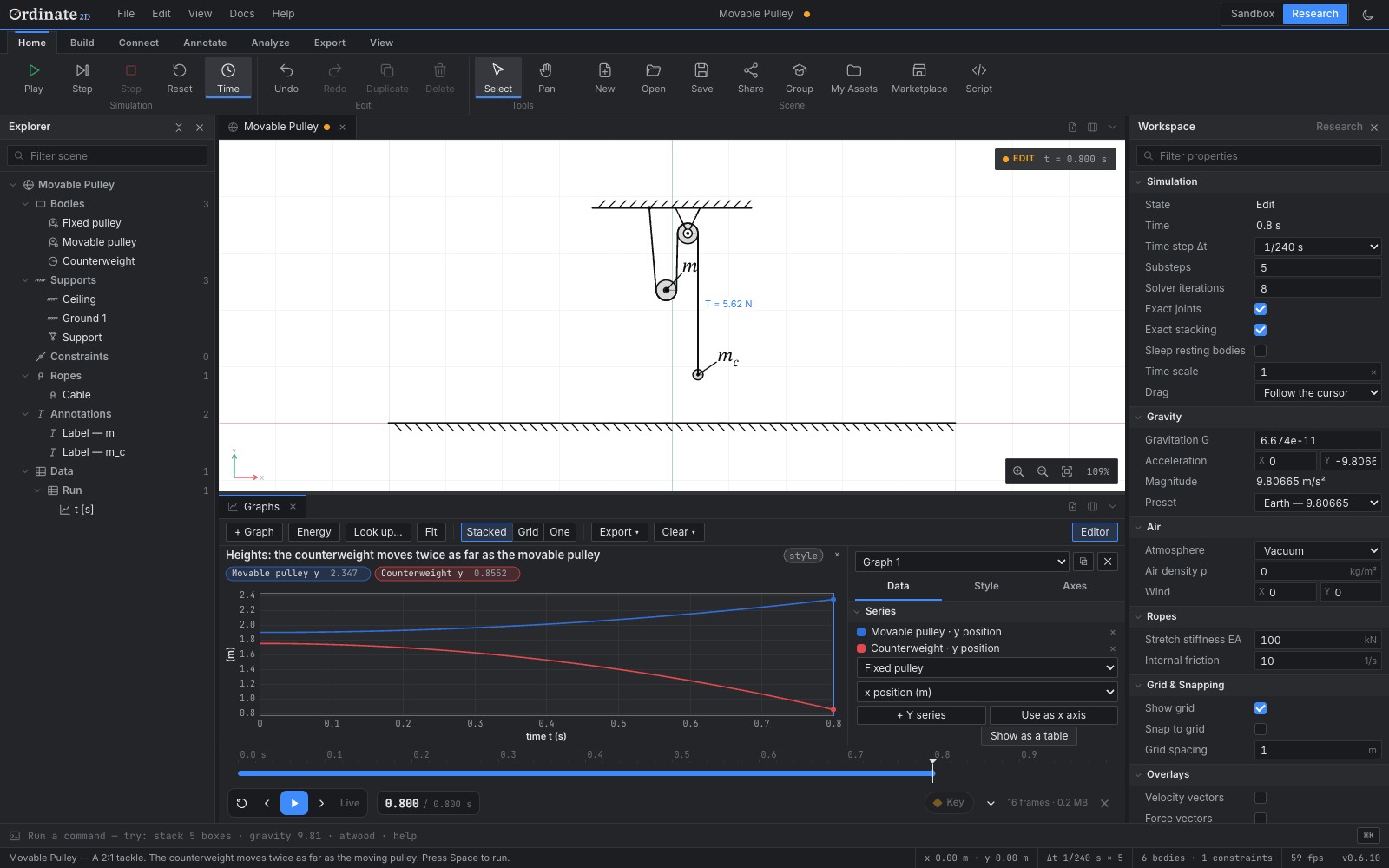Open the x position (m) dropdown
The width and height of the screenshot is (1389, 868).
click(987, 692)
